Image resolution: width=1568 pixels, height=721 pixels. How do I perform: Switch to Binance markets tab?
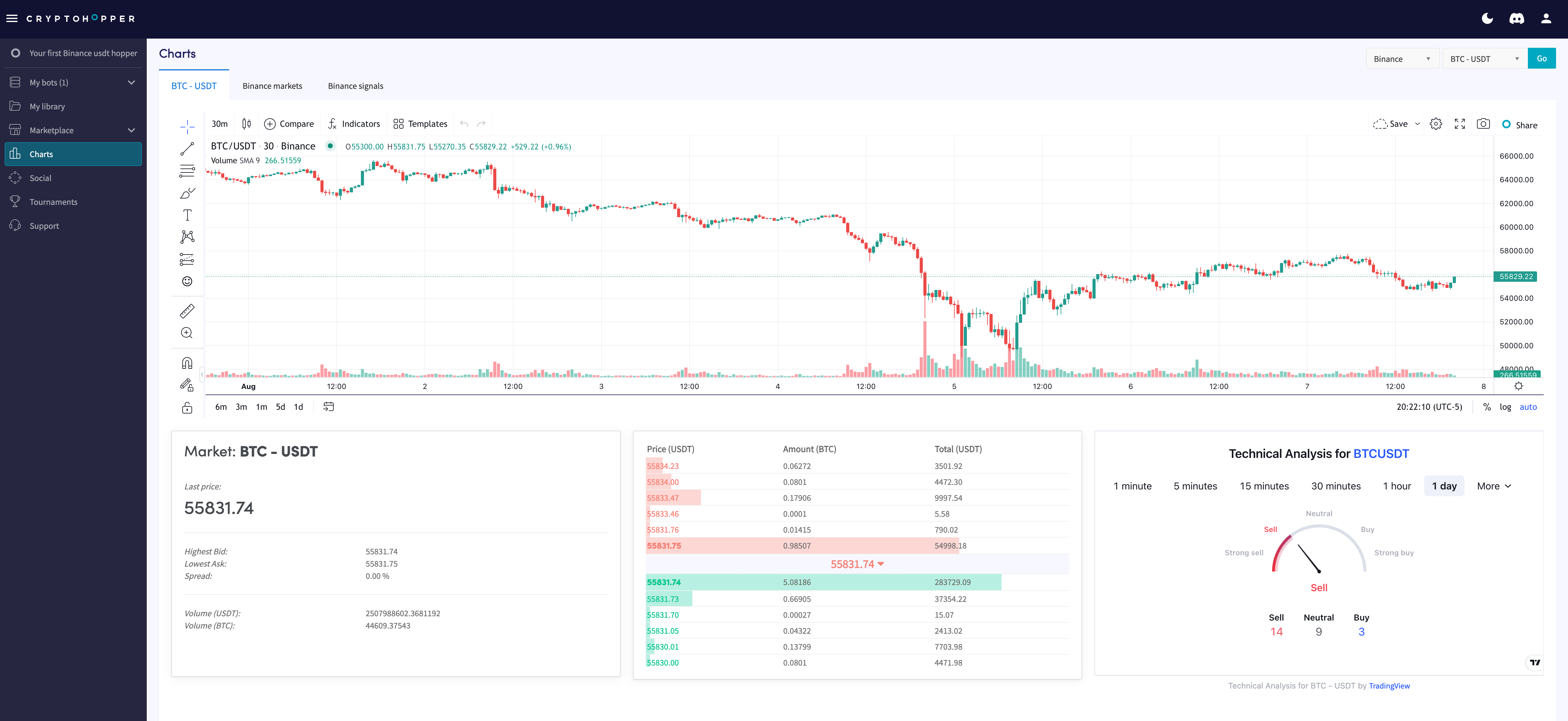point(272,86)
